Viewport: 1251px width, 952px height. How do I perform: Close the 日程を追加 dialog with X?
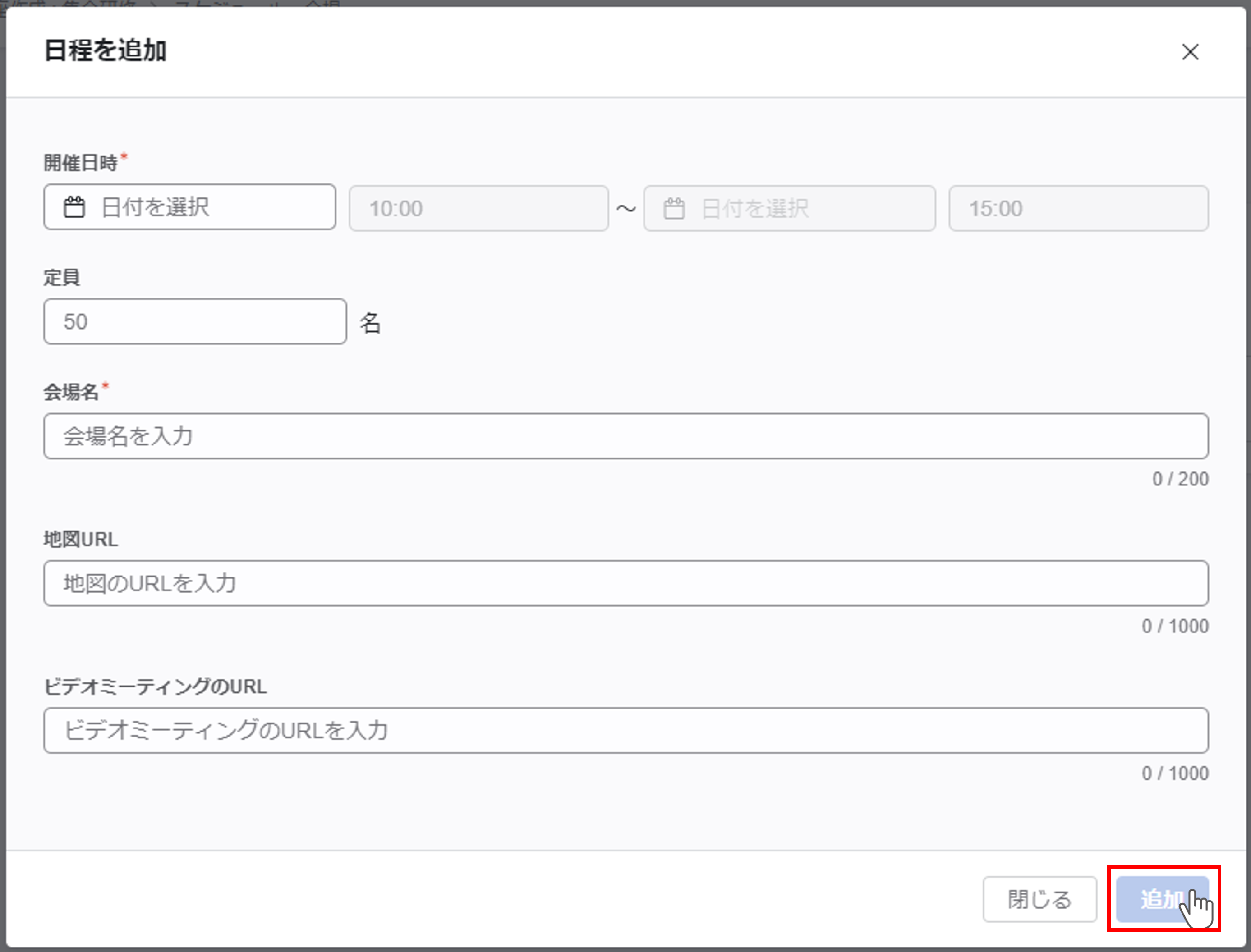click(1189, 52)
